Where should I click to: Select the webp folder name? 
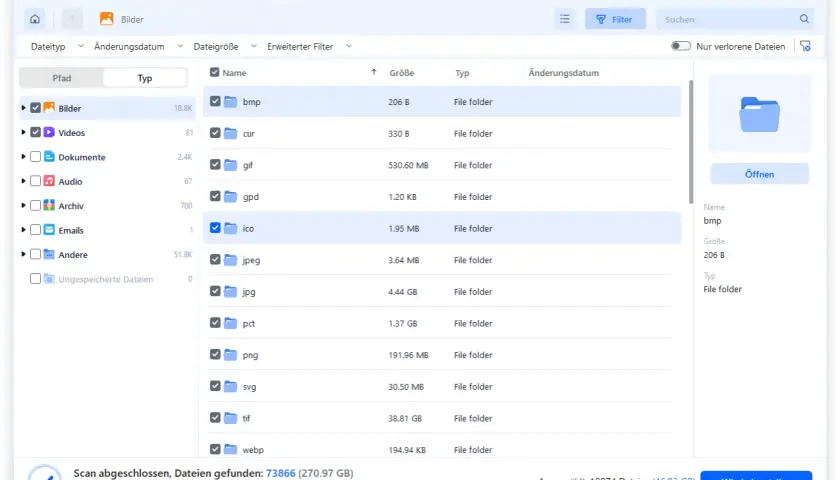pos(253,450)
